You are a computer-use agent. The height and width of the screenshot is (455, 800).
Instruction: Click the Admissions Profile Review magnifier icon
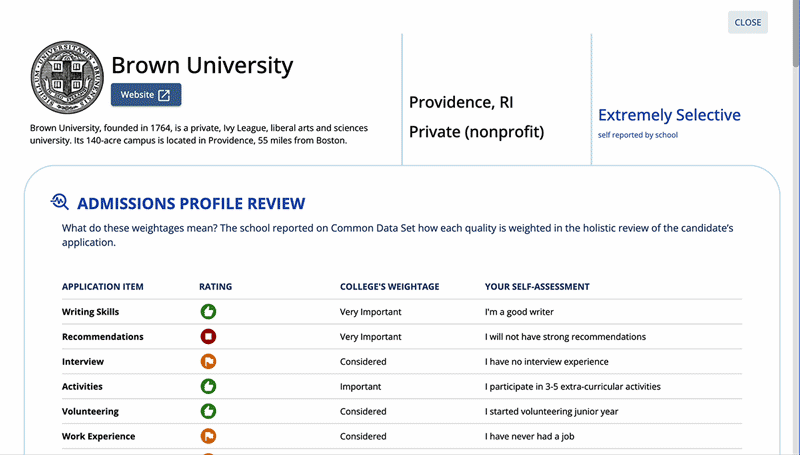[x=60, y=203]
